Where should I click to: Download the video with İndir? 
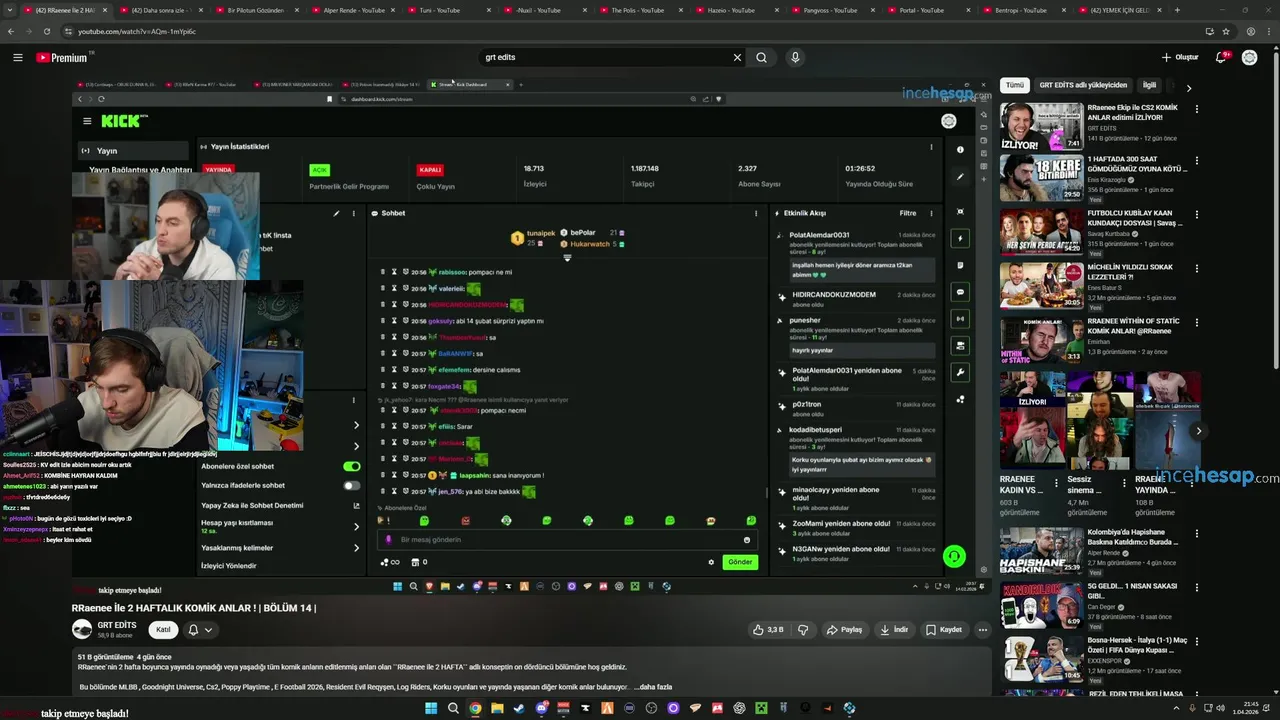pos(894,630)
